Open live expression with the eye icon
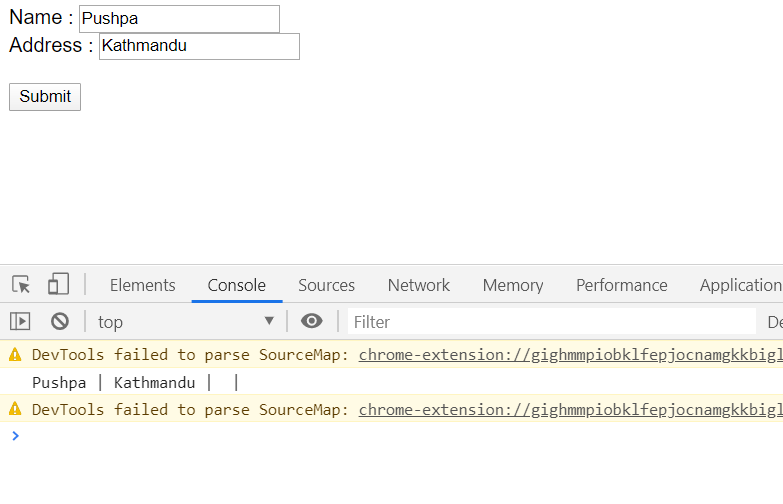 tap(312, 321)
